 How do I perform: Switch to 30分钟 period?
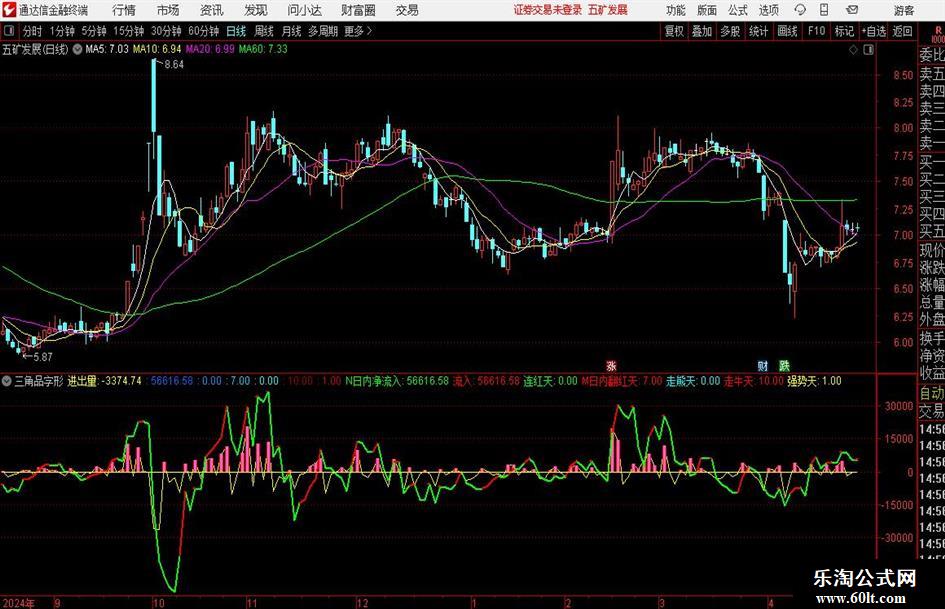pos(166,31)
